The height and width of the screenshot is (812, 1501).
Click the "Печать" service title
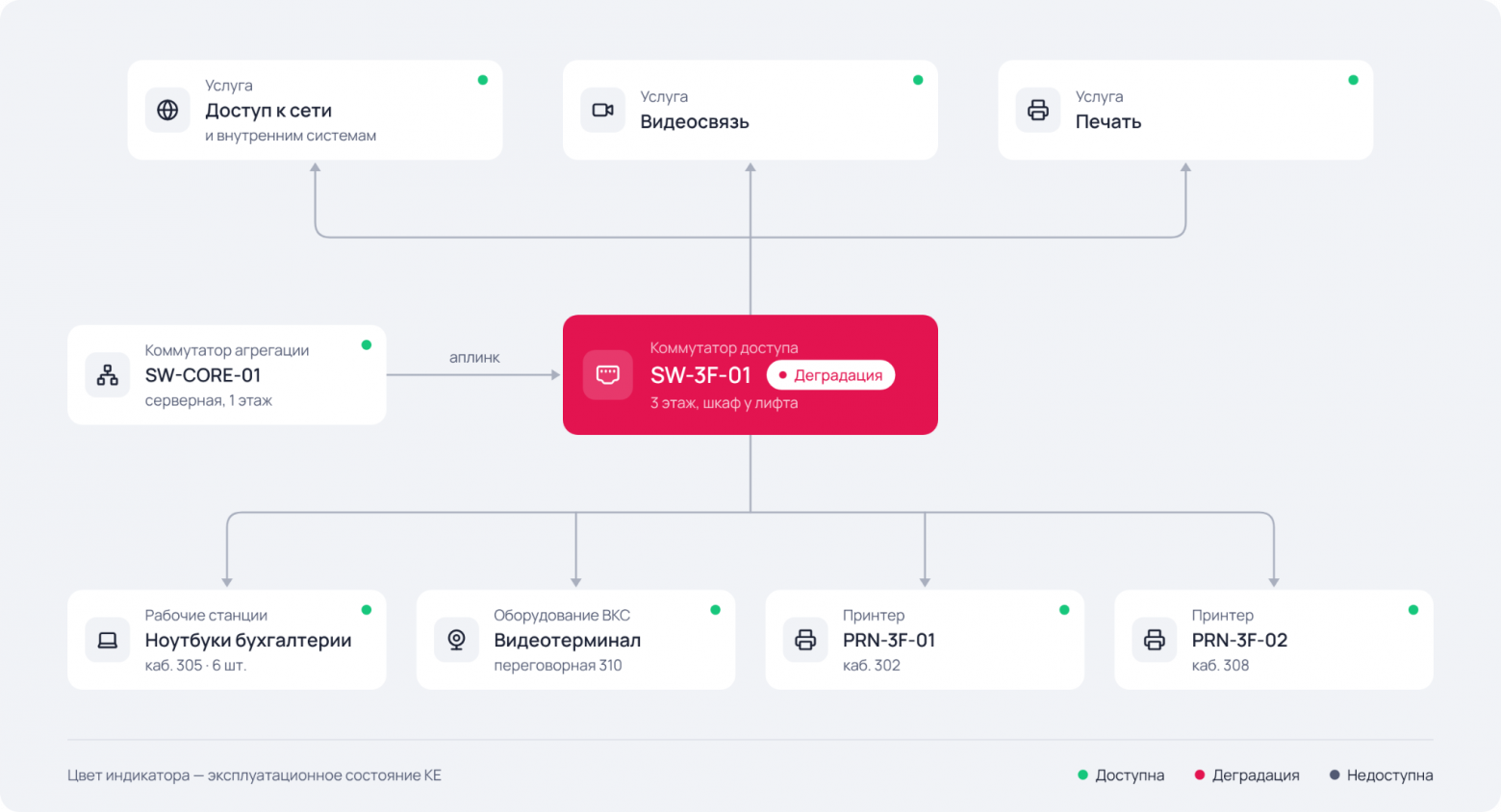click(1108, 122)
